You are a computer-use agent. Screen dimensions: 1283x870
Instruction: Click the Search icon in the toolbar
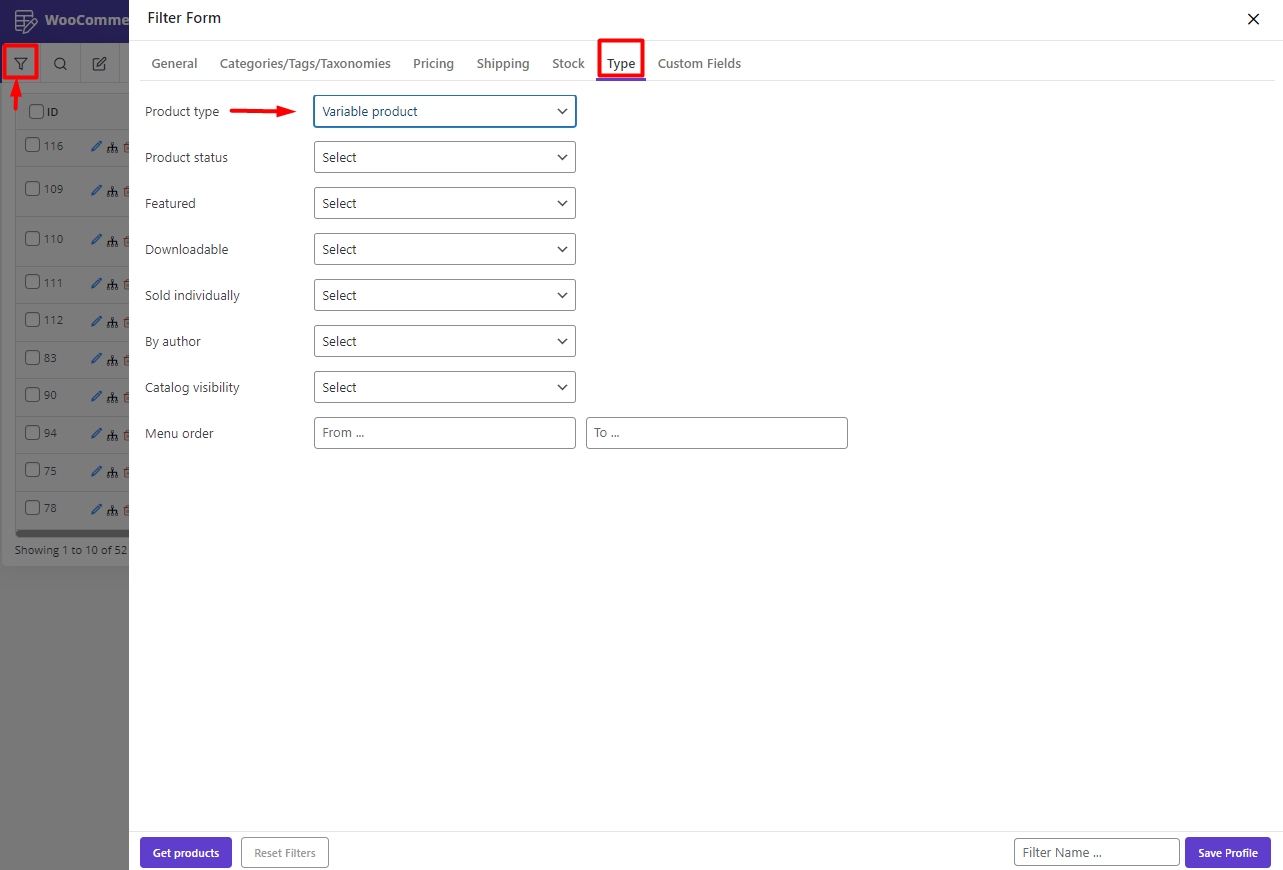point(59,62)
